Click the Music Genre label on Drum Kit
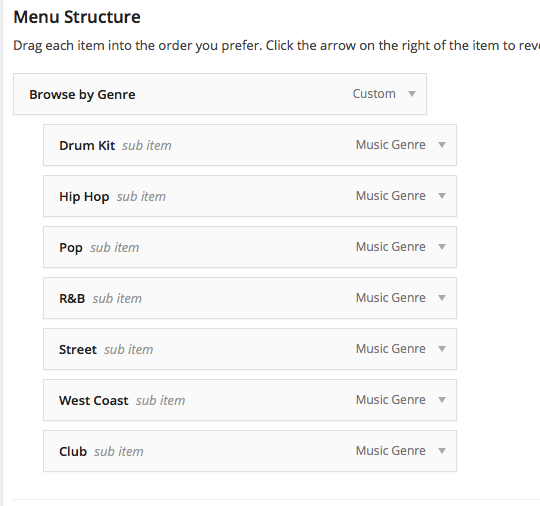The image size is (540, 506). 391,145
